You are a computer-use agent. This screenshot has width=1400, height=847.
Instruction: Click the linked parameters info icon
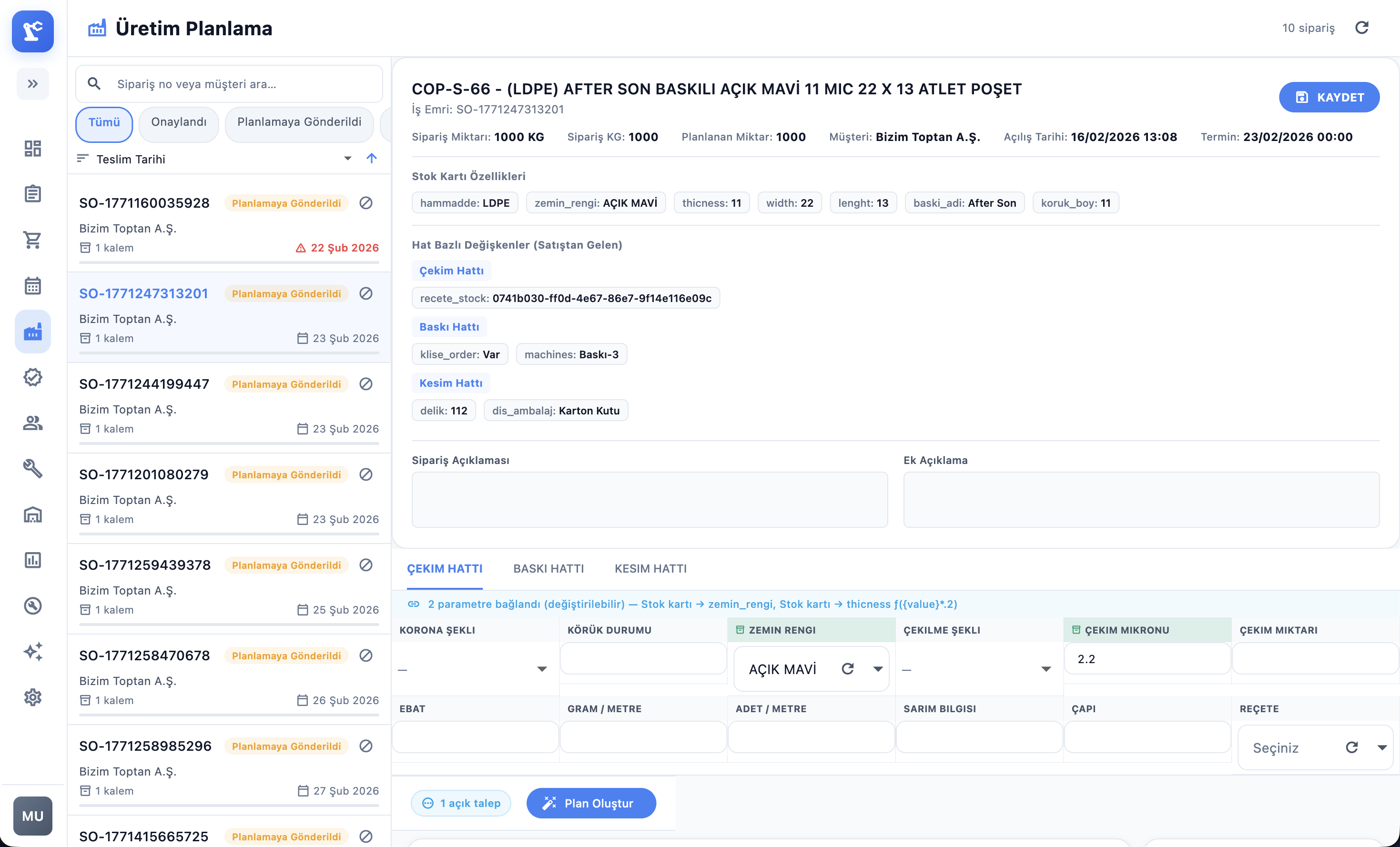(414, 605)
